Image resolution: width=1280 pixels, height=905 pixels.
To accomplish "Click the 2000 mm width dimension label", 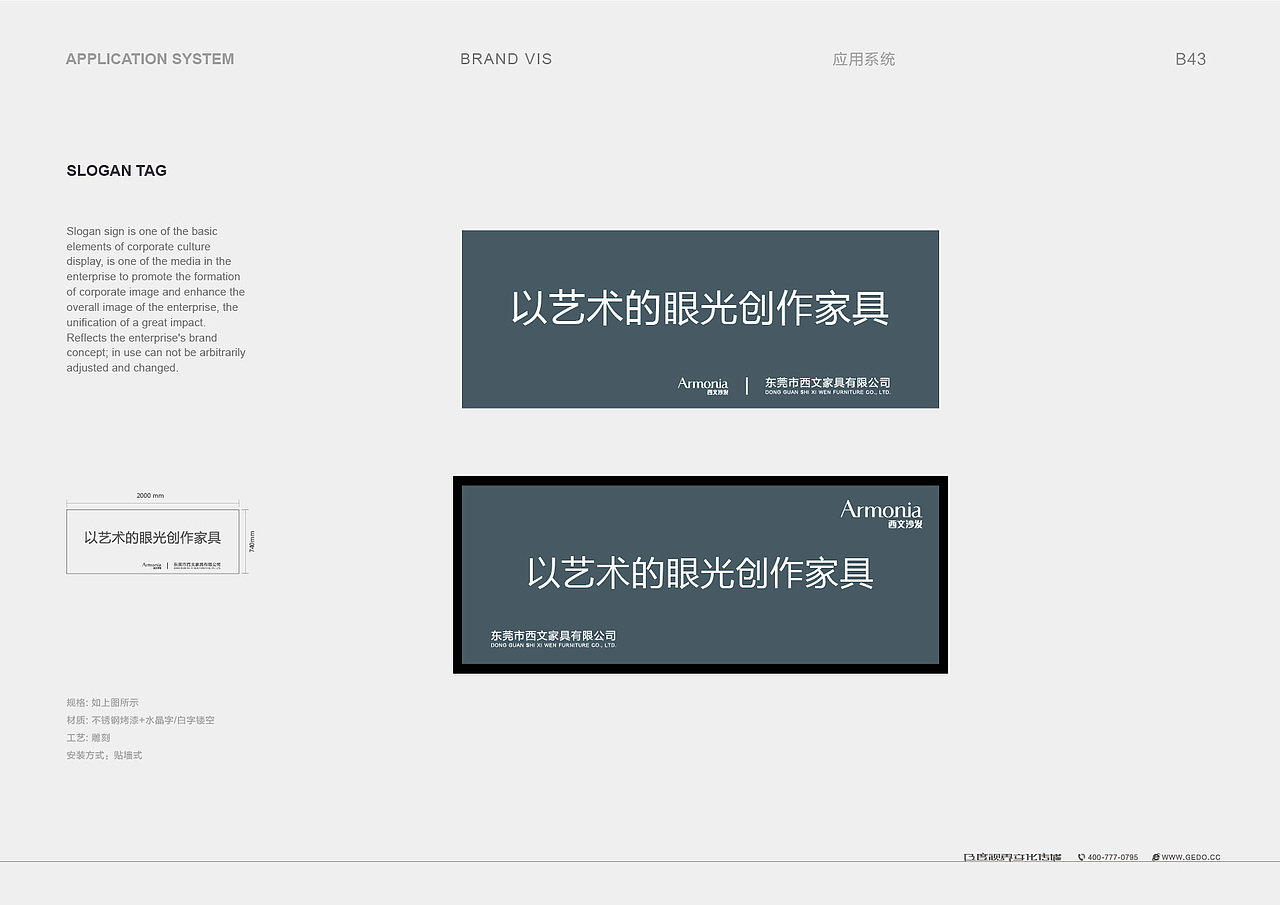I will pos(150,496).
